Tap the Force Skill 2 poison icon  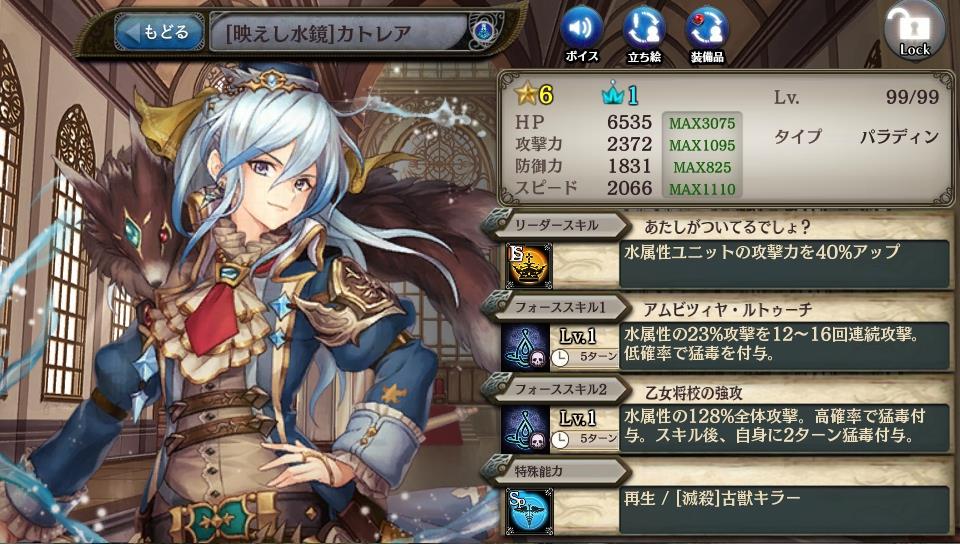(x=525, y=429)
